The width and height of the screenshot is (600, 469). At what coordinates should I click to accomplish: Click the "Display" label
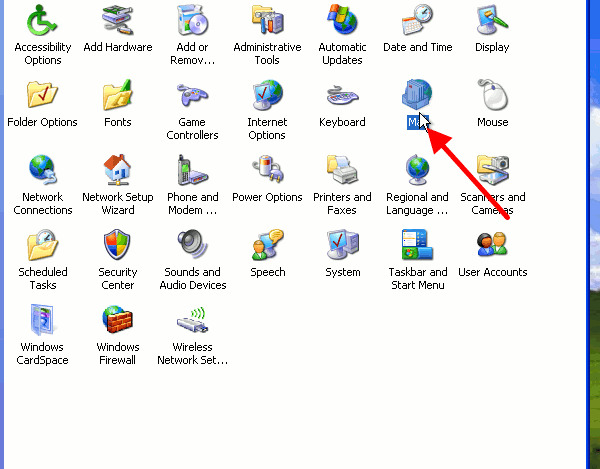pyautogui.click(x=492, y=47)
